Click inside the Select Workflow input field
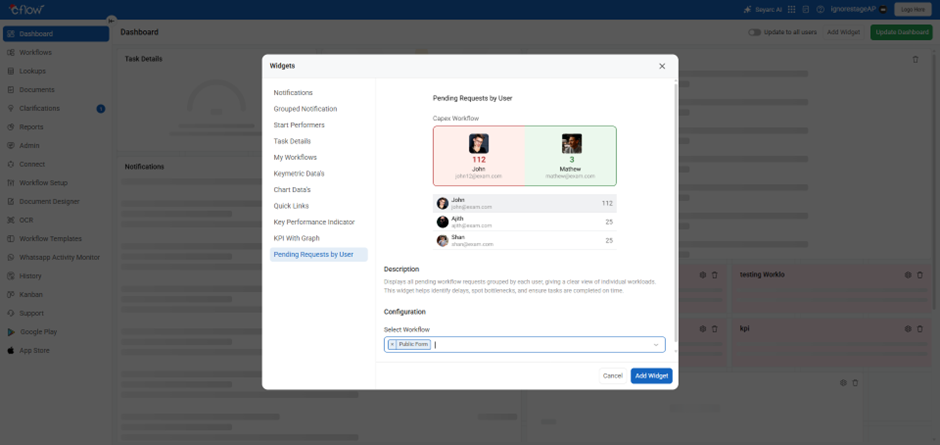 (540, 344)
